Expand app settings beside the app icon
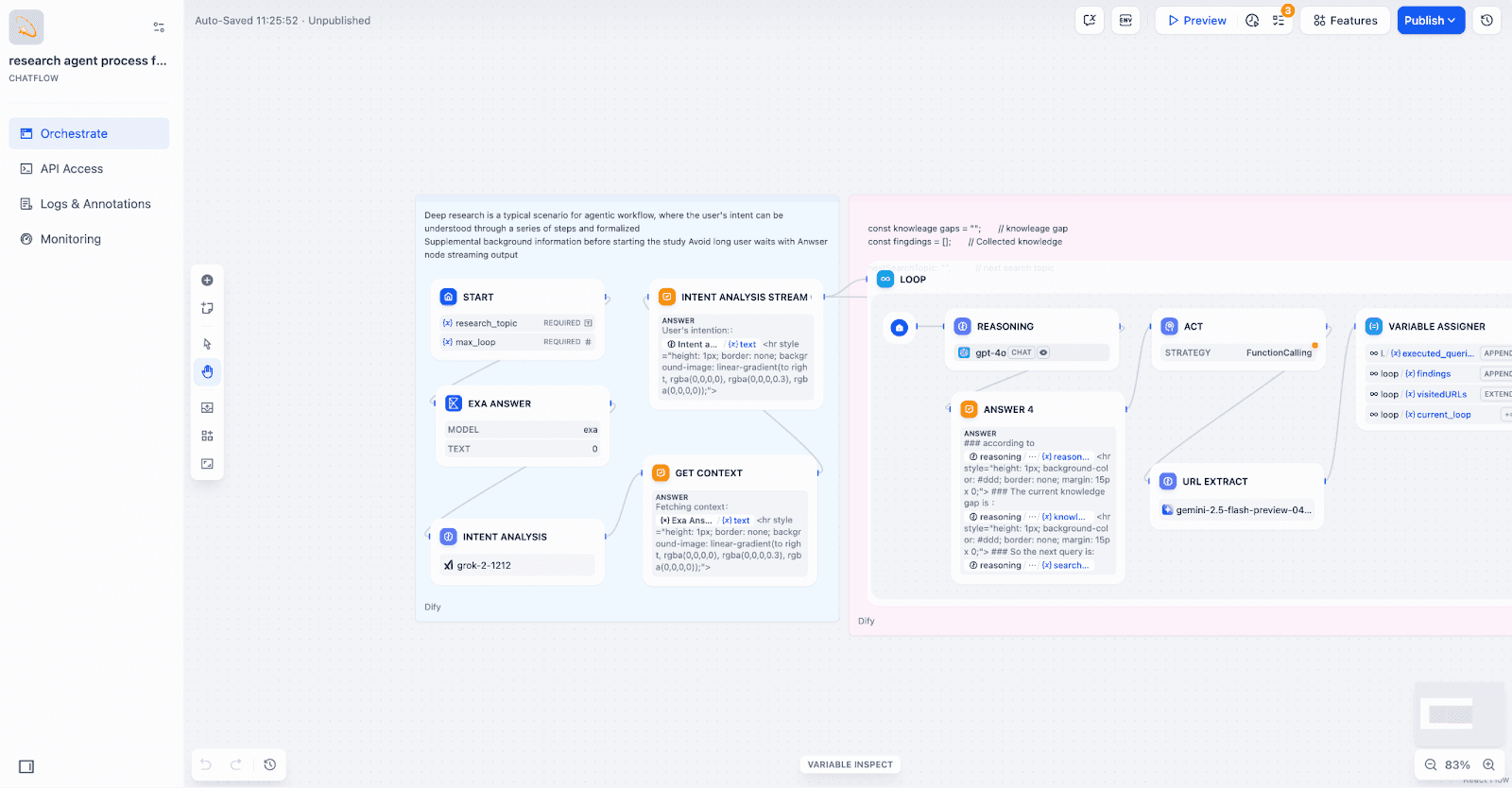Screen dimensions: 1512x788 click(x=159, y=27)
